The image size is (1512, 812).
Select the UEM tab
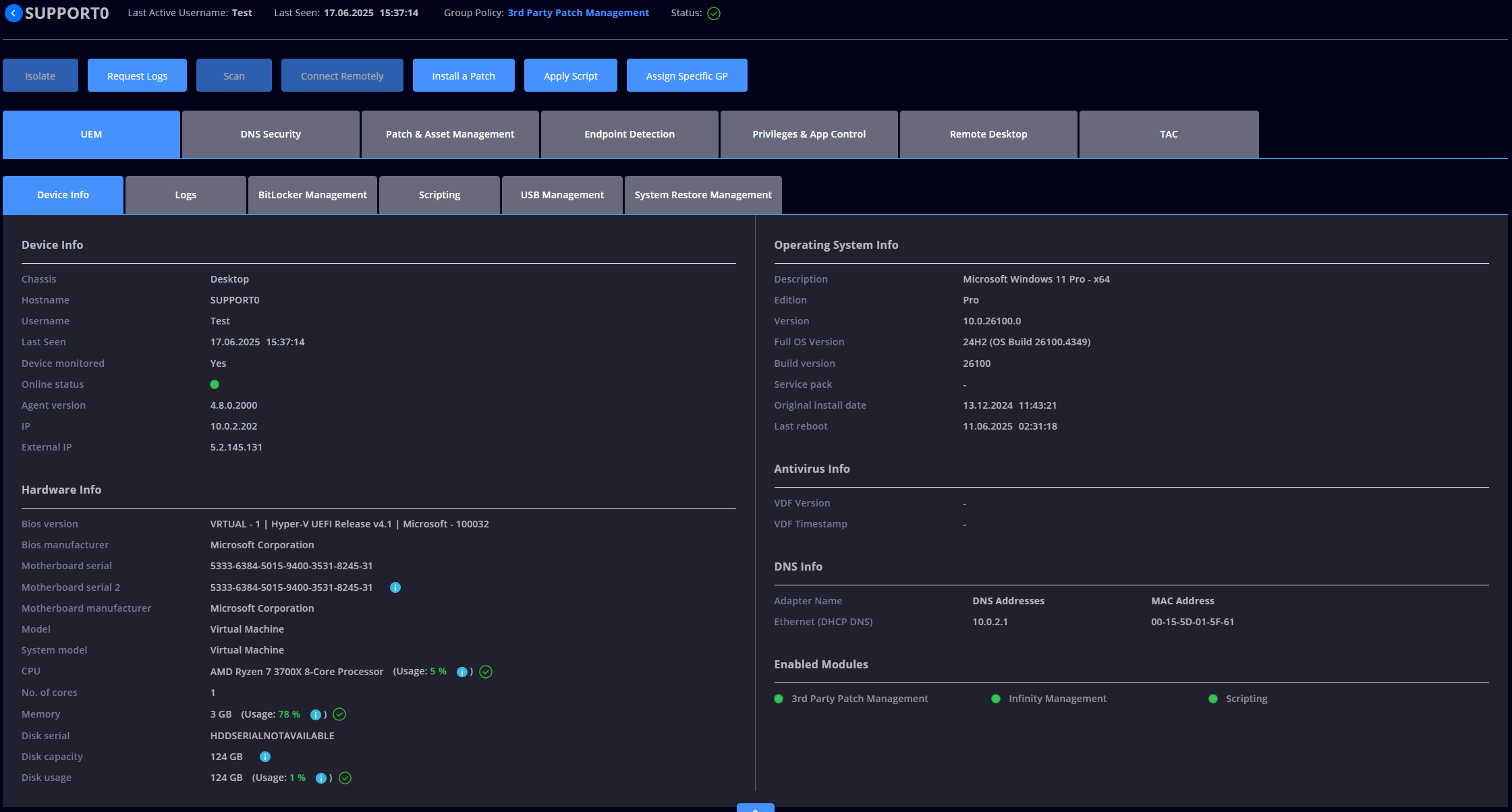[91, 134]
